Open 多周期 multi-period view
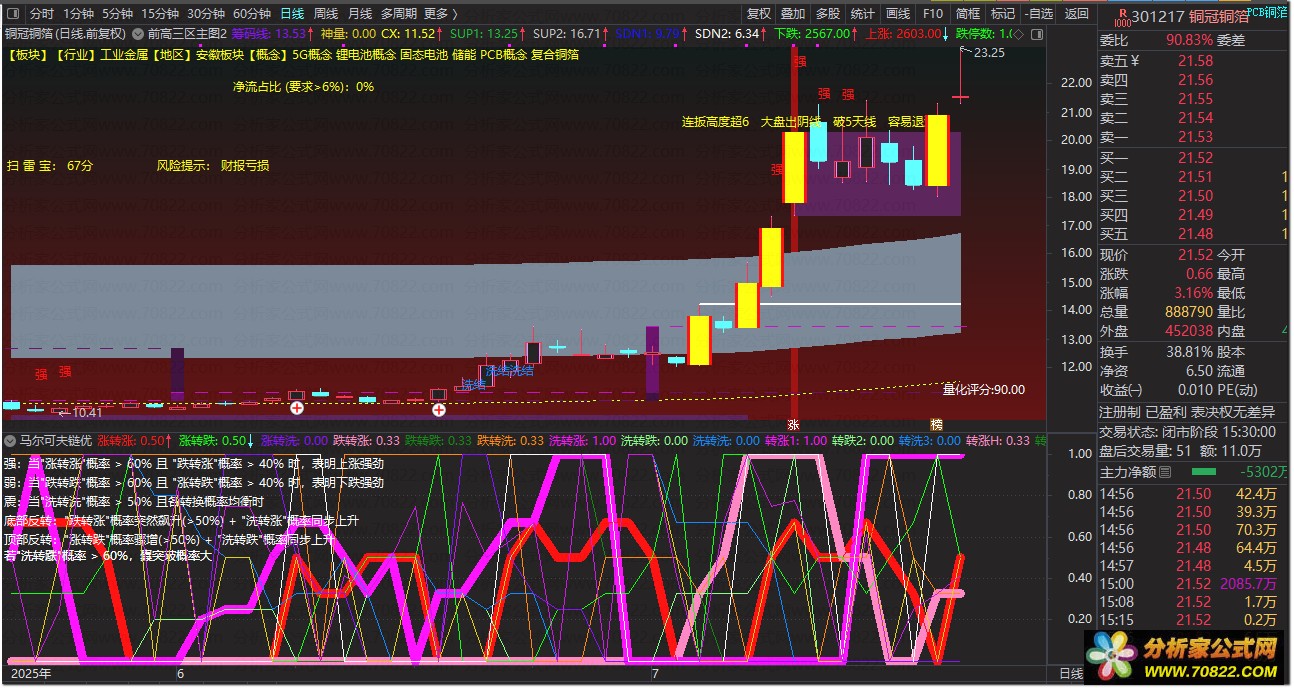 tap(399, 14)
